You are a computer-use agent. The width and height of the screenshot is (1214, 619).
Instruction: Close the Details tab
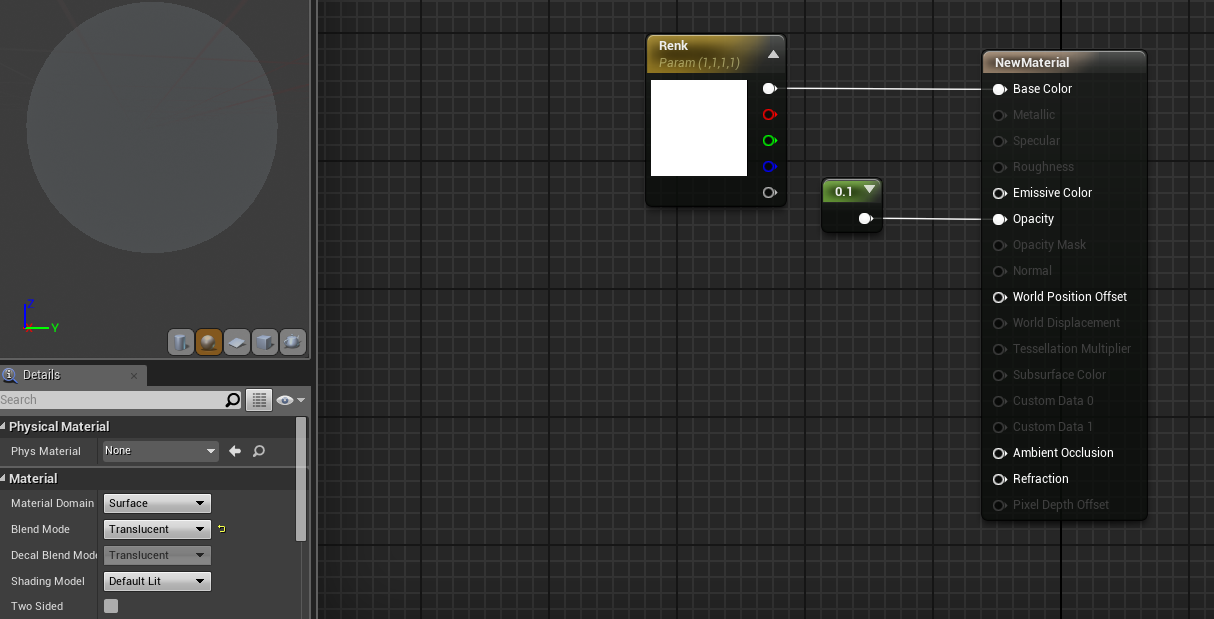point(134,376)
